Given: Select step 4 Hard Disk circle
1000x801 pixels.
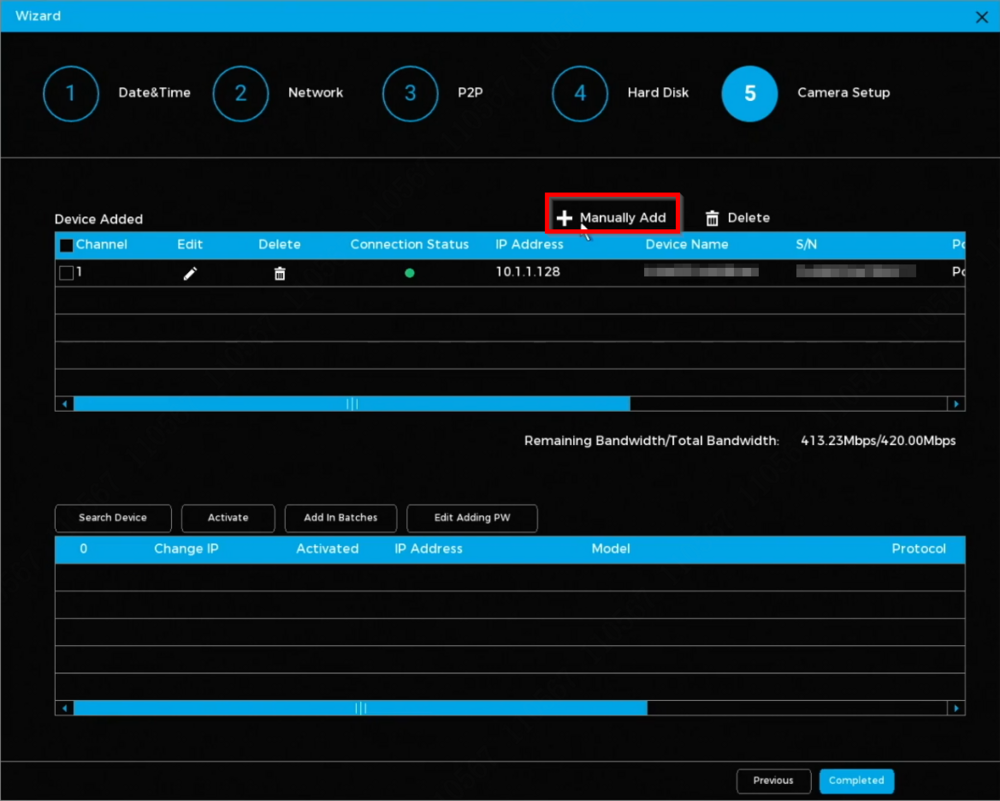Looking at the screenshot, I should (580, 93).
